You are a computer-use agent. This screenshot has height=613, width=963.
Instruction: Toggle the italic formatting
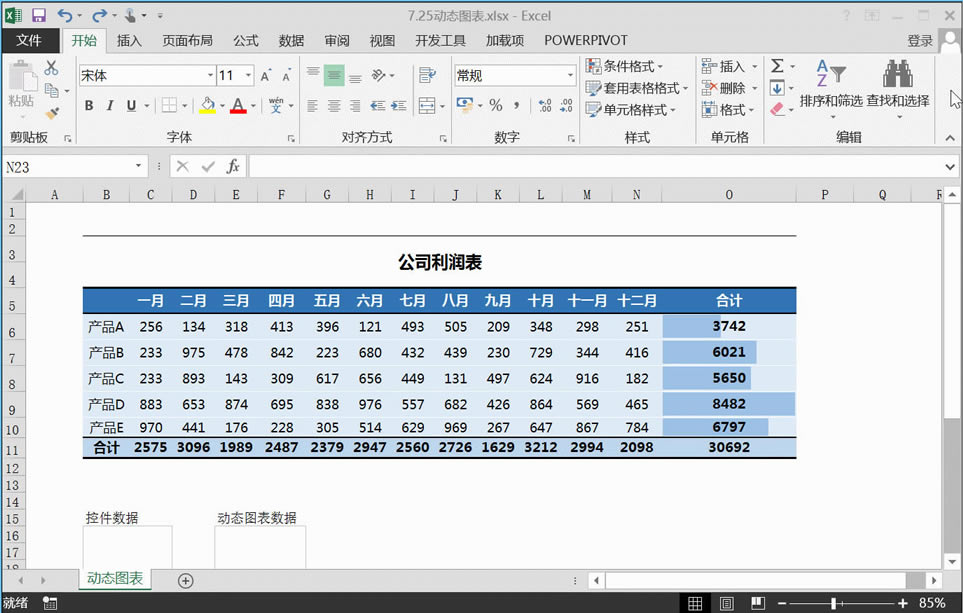coord(109,104)
